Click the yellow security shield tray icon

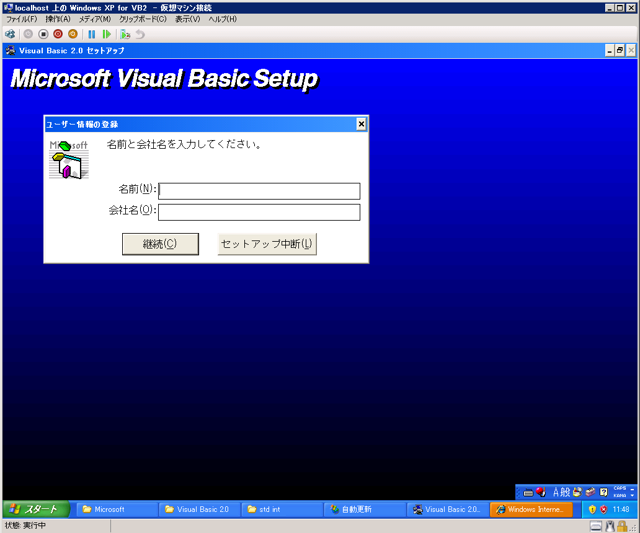[592, 509]
